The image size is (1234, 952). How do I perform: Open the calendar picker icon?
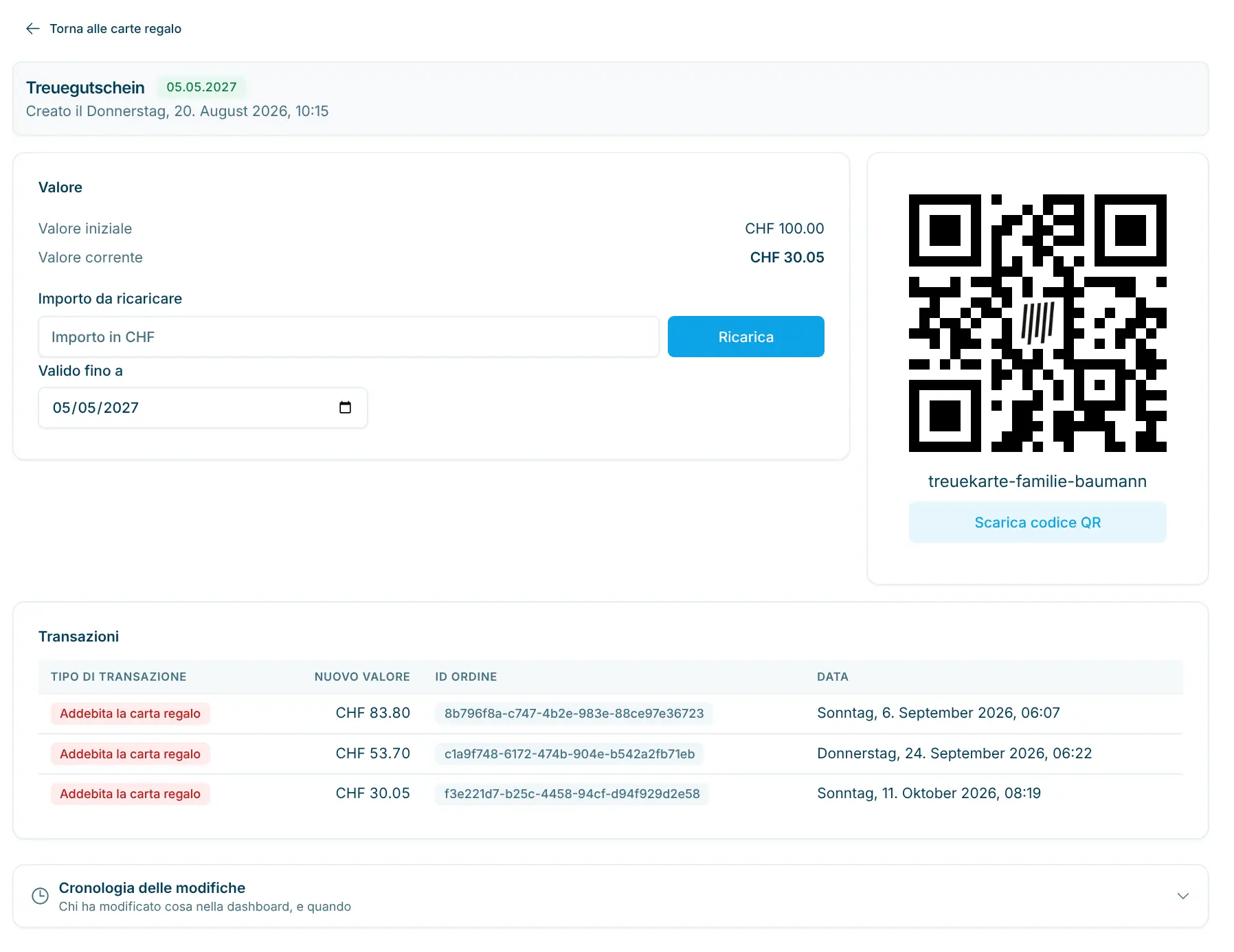coord(345,407)
